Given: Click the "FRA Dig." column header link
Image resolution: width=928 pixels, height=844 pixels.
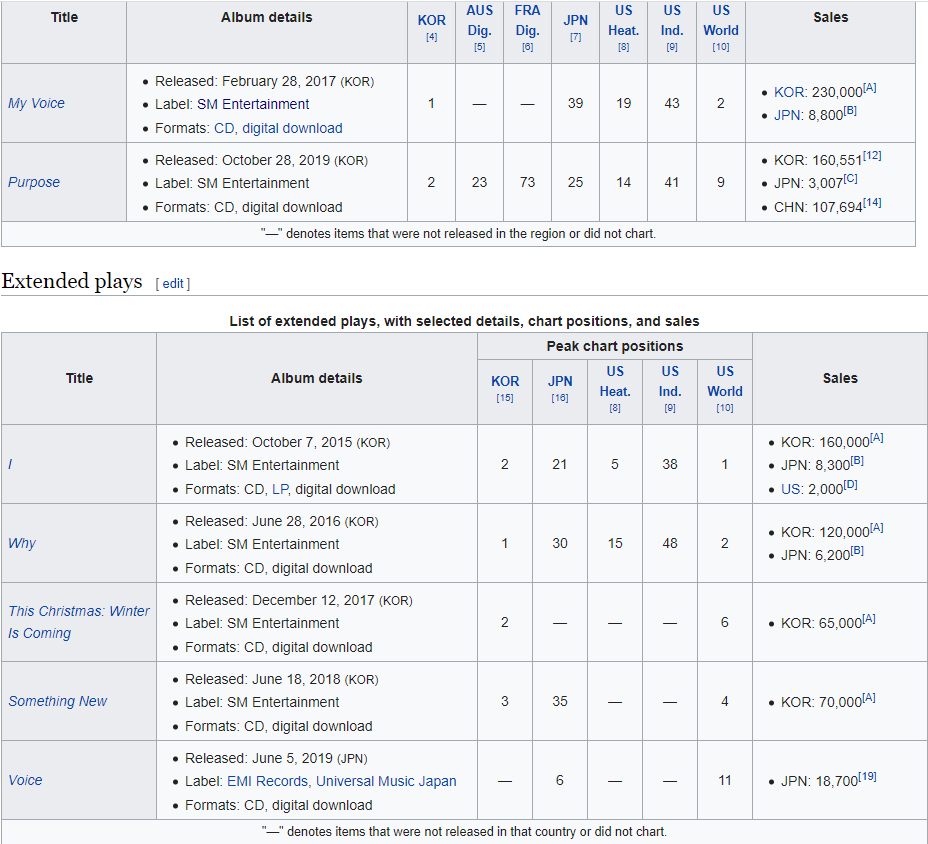Looking at the screenshot, I should coord(527,21).
